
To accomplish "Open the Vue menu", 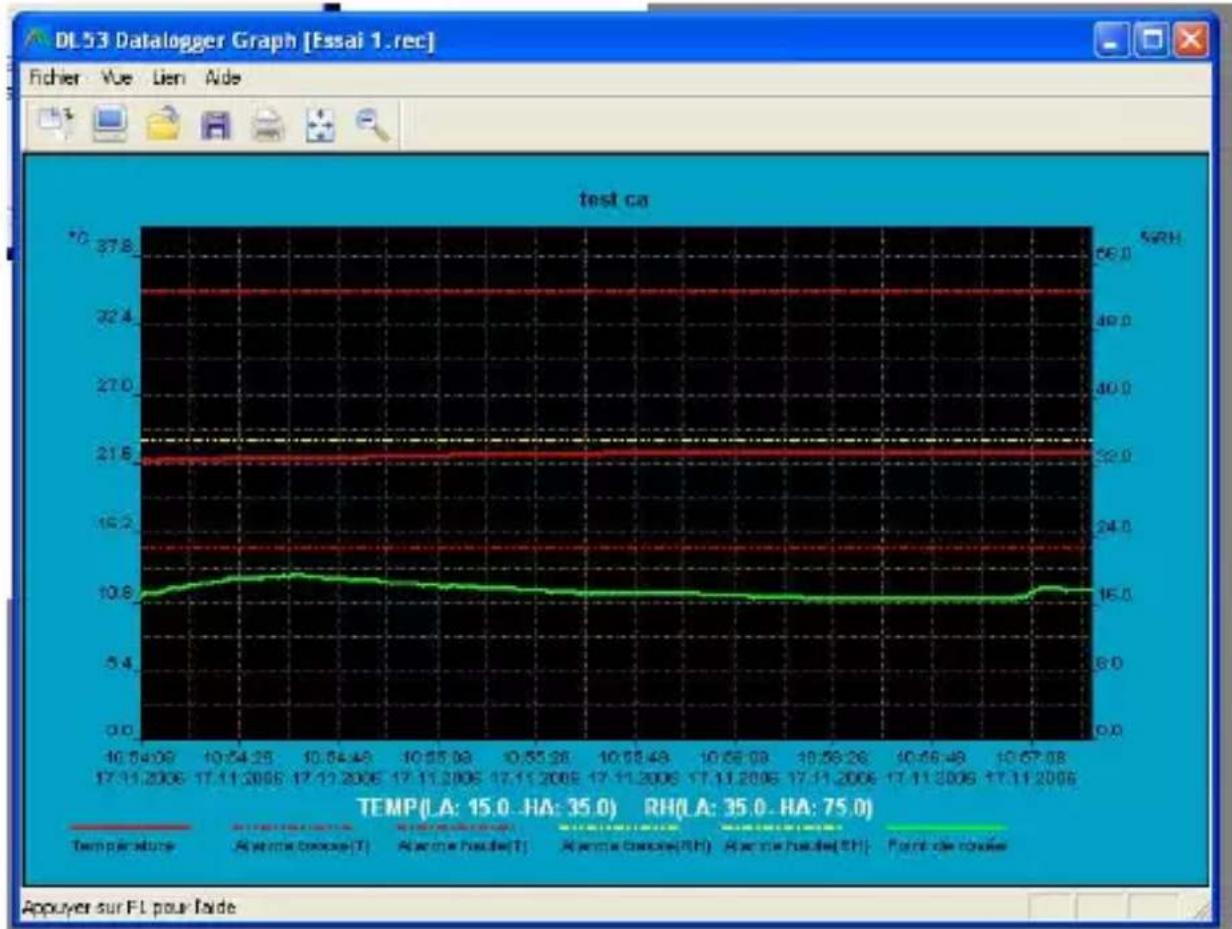I will (117, 78).
